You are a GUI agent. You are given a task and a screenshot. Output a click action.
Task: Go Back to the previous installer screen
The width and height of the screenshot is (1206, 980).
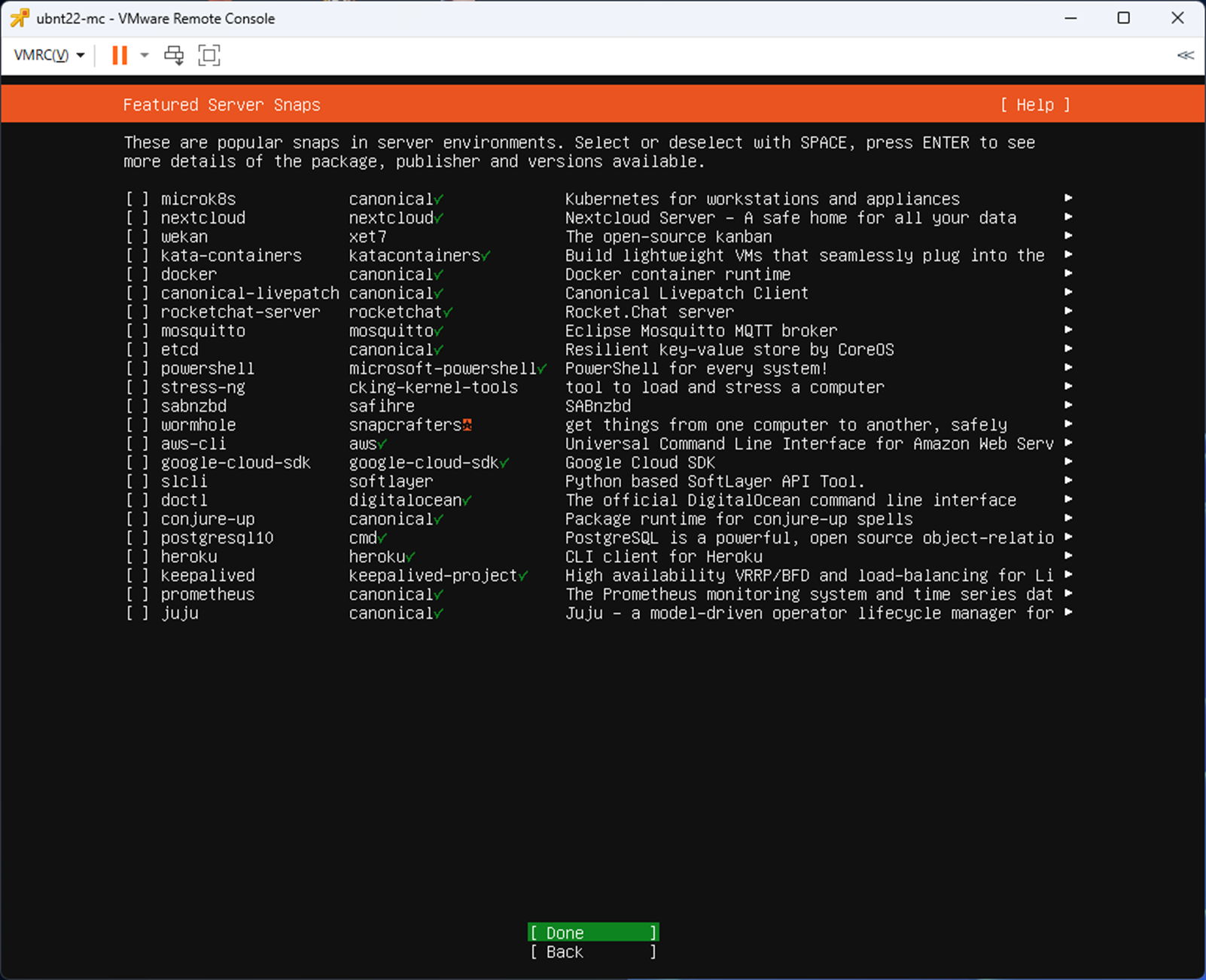tap(593, 951)
